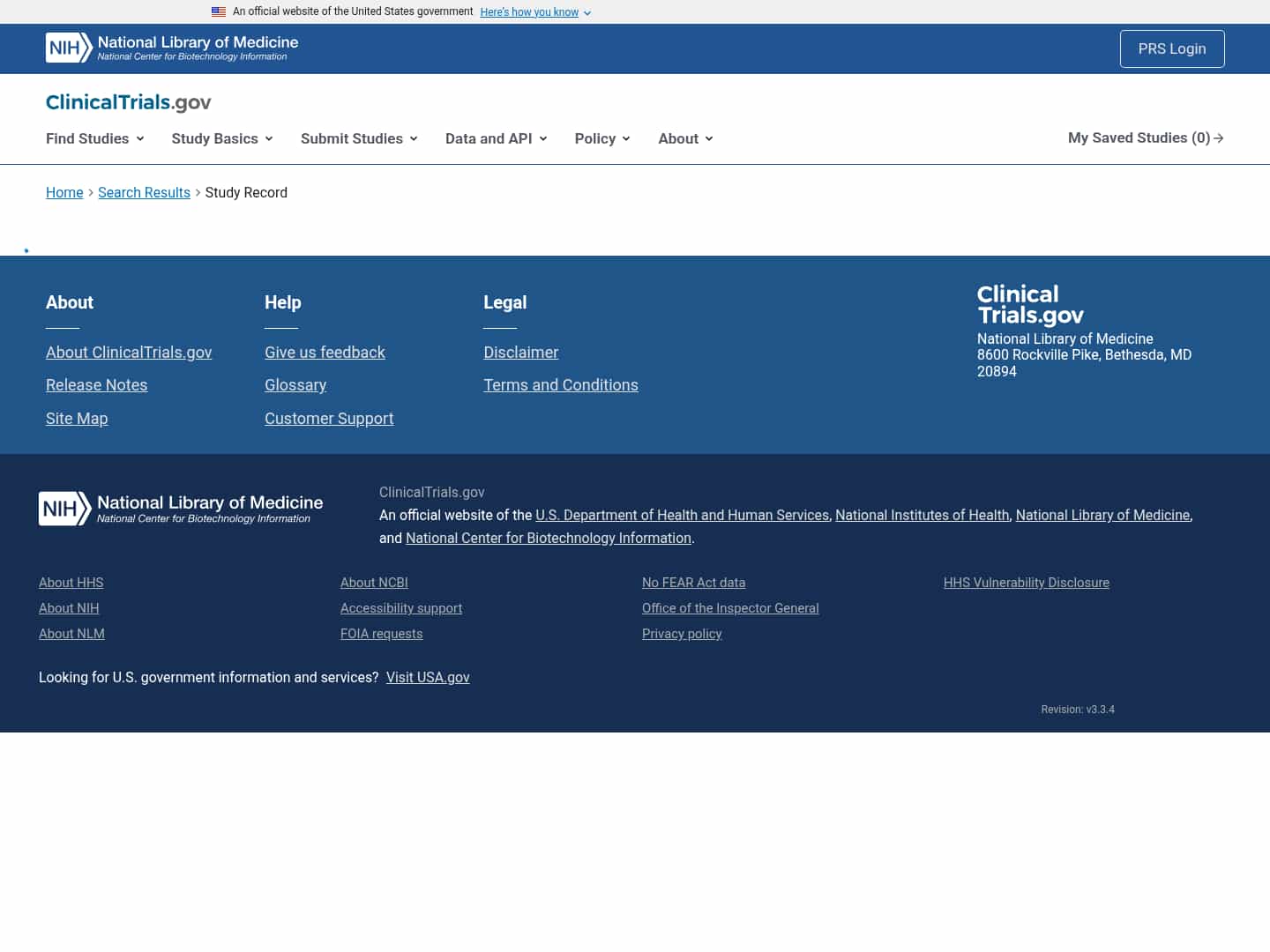Open the Policy dropdown

click(x=601, y=138)
